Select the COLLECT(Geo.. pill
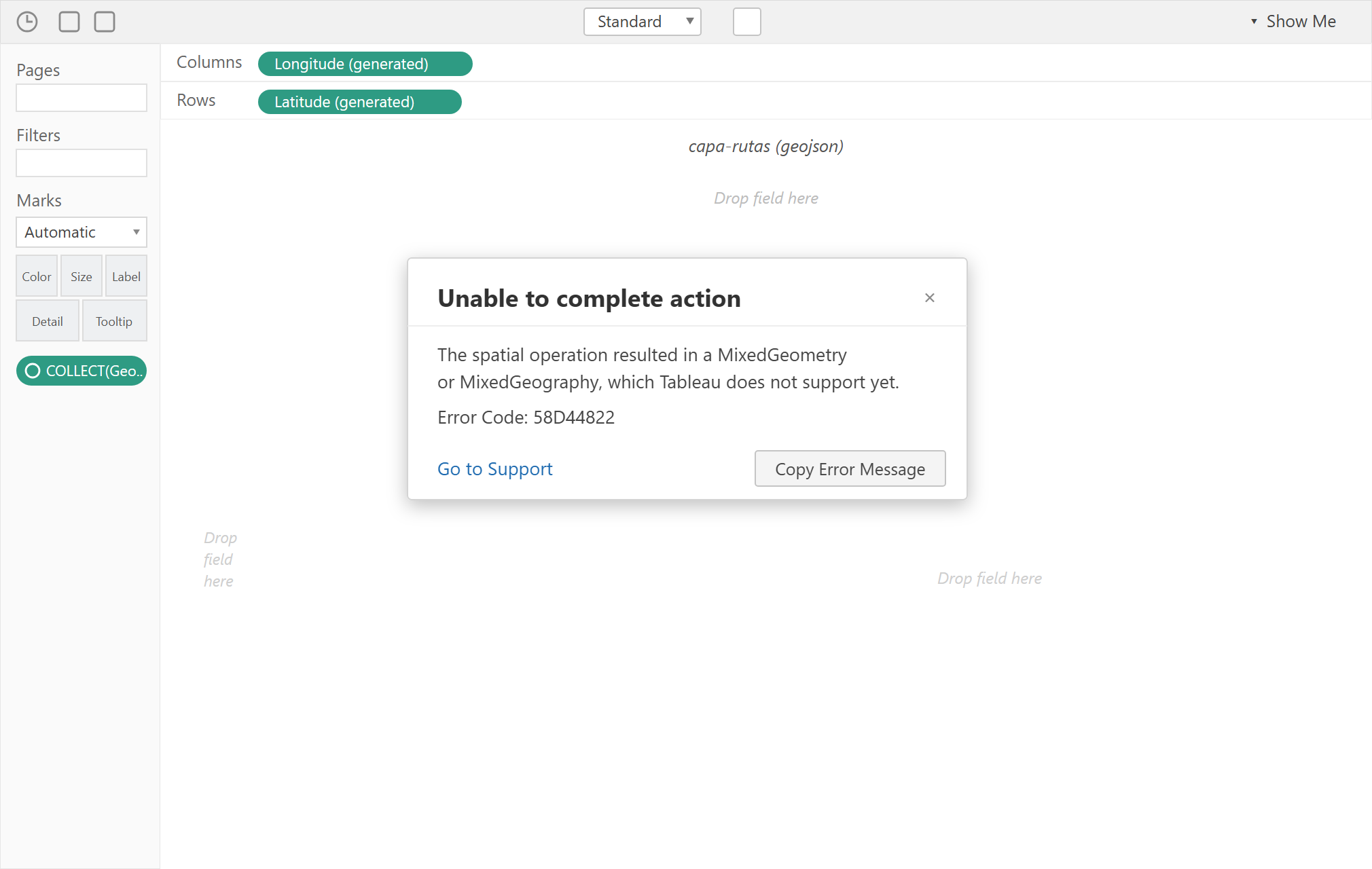Screen dimensions: 1372x869 [x=82, y=371]
